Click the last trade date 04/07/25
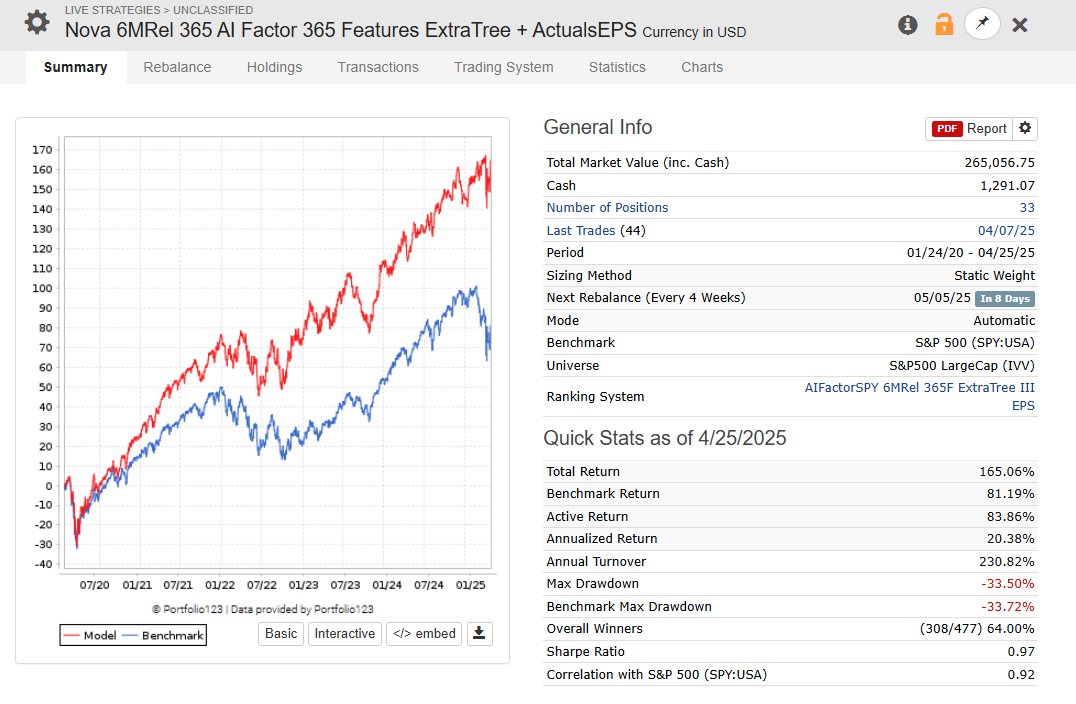 click(1006, 231)
